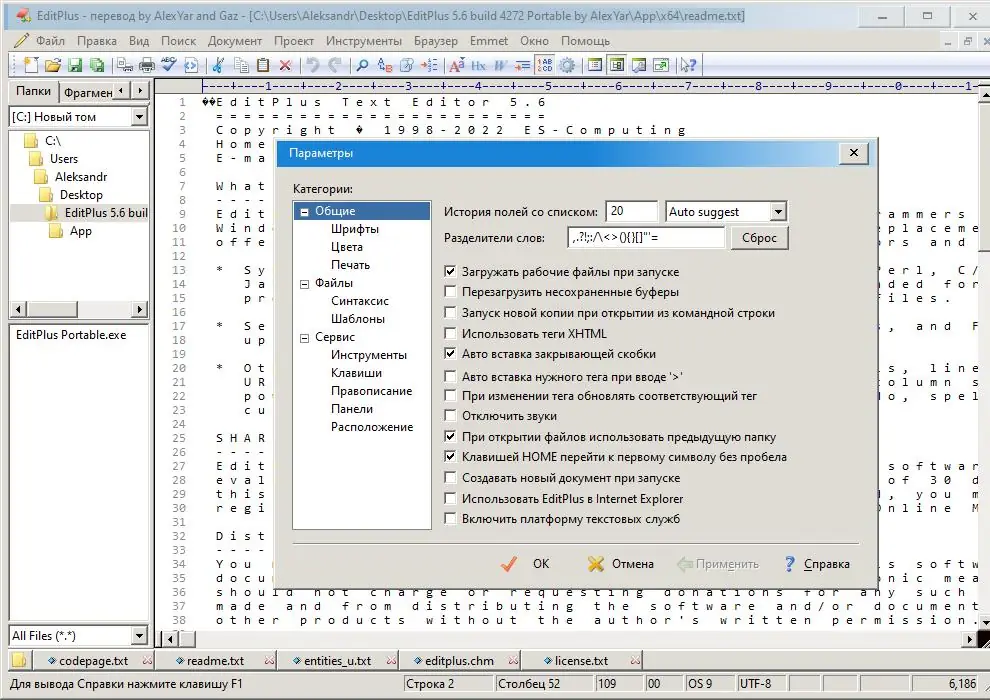This screenshot has height=700, width=990.
Task: Close the codepage.txt tab via x icon
Action: pos(147,661)
